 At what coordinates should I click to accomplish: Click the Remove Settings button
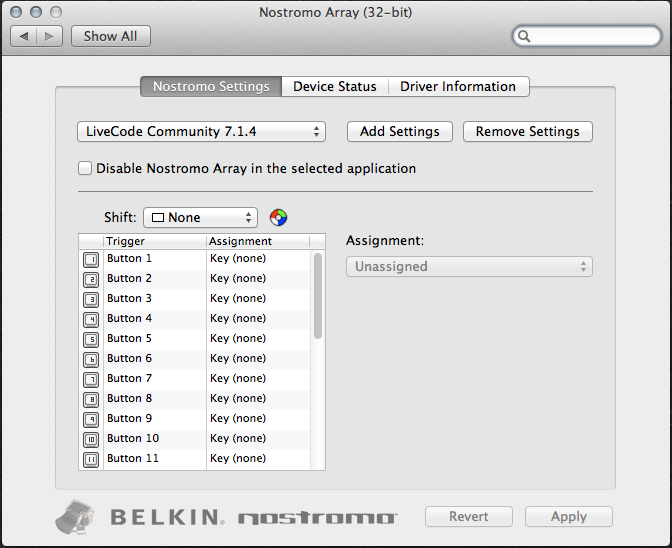click(x=527, y=132)
